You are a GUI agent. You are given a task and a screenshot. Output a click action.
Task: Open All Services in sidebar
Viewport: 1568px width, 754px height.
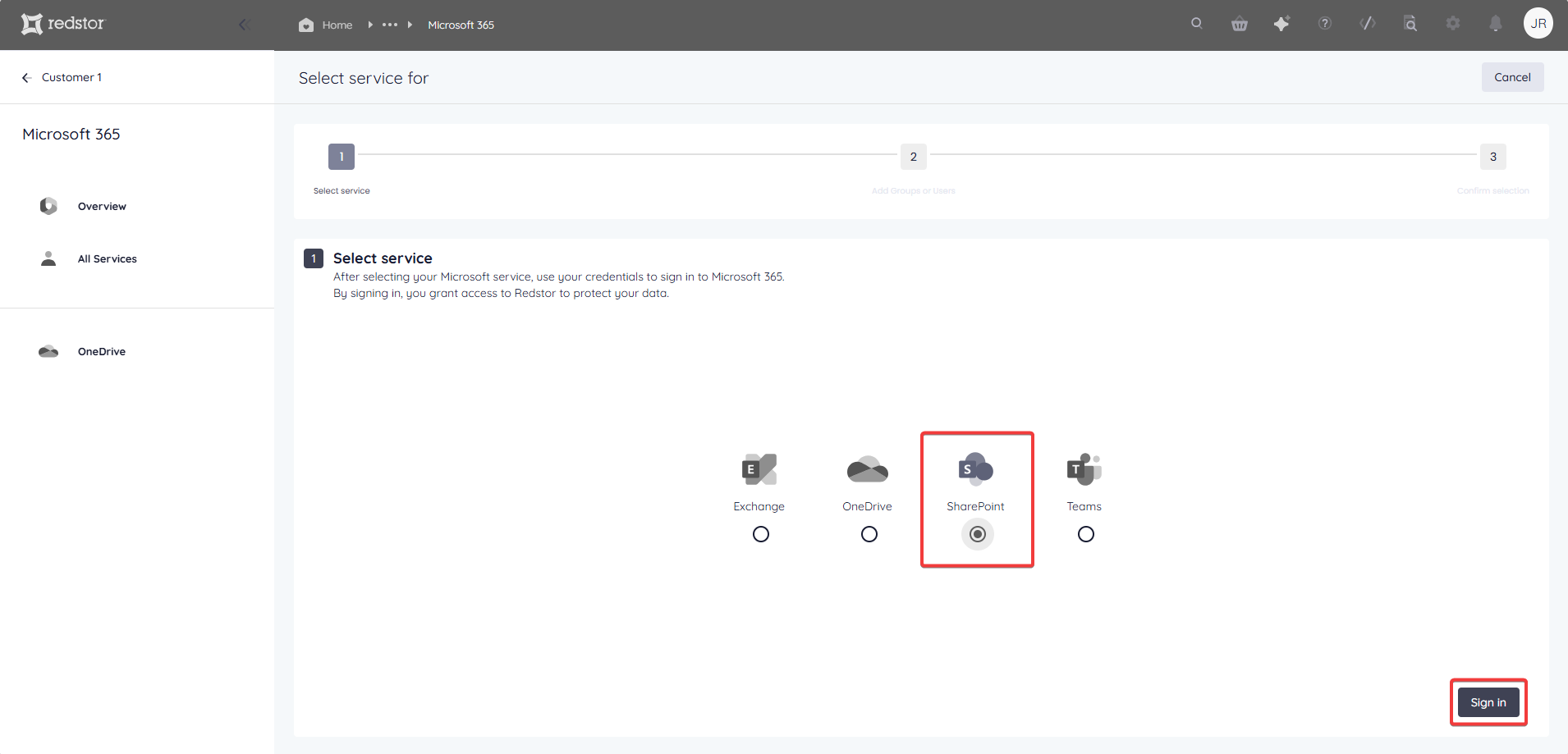click(x=108, y=259)
